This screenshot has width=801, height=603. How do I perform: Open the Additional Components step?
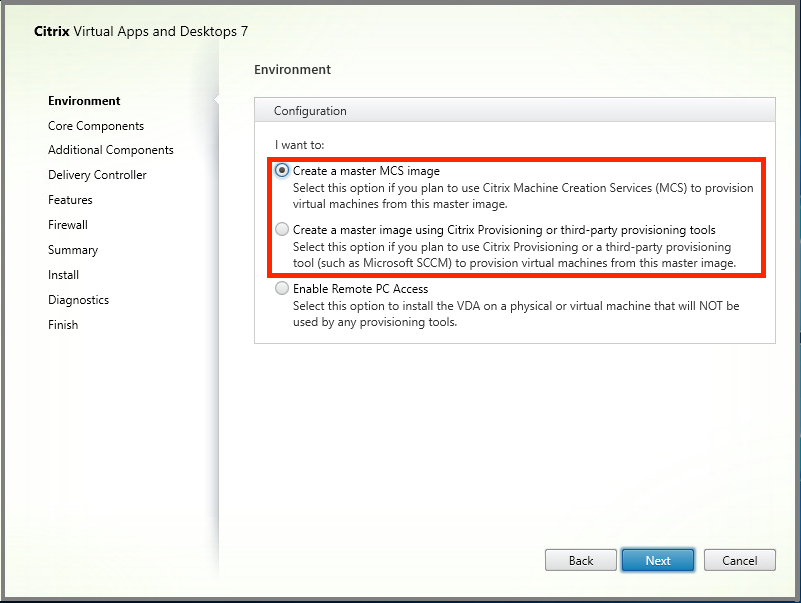[x=111, y=150]
